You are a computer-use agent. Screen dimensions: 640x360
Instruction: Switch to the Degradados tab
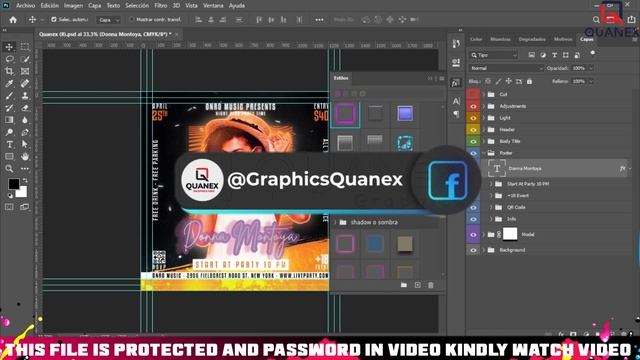click(x=532, y=39)
